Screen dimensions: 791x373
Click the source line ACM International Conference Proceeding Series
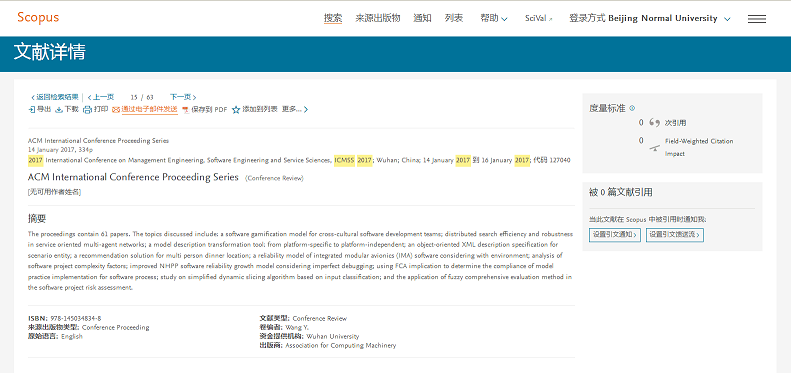pos(98,141)
